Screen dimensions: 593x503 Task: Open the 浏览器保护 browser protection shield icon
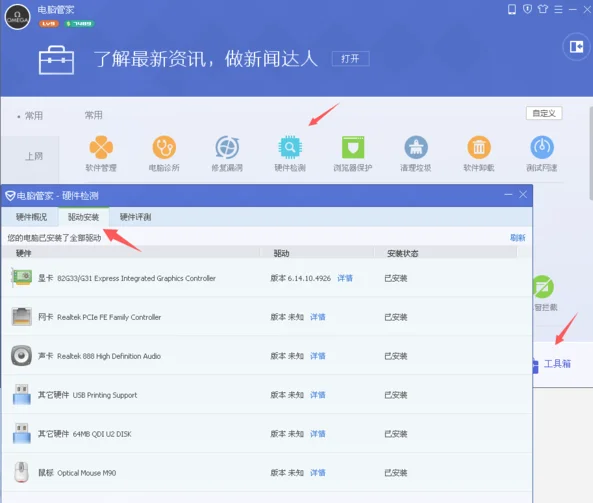pos(353,147)
